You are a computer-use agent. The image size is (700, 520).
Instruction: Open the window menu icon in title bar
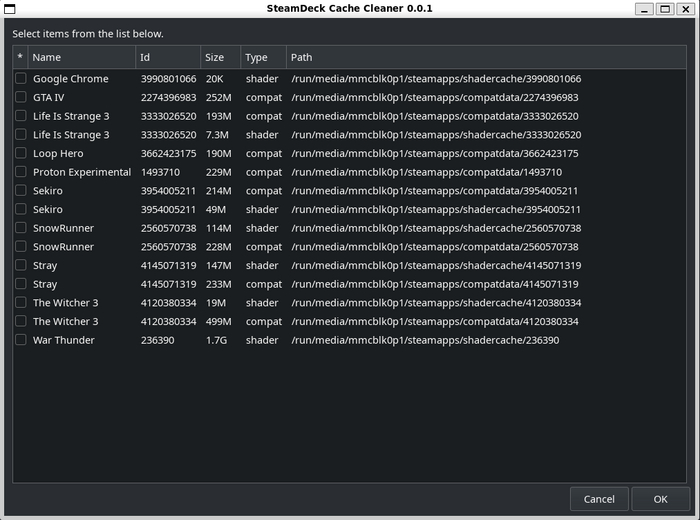click(9, 8)
